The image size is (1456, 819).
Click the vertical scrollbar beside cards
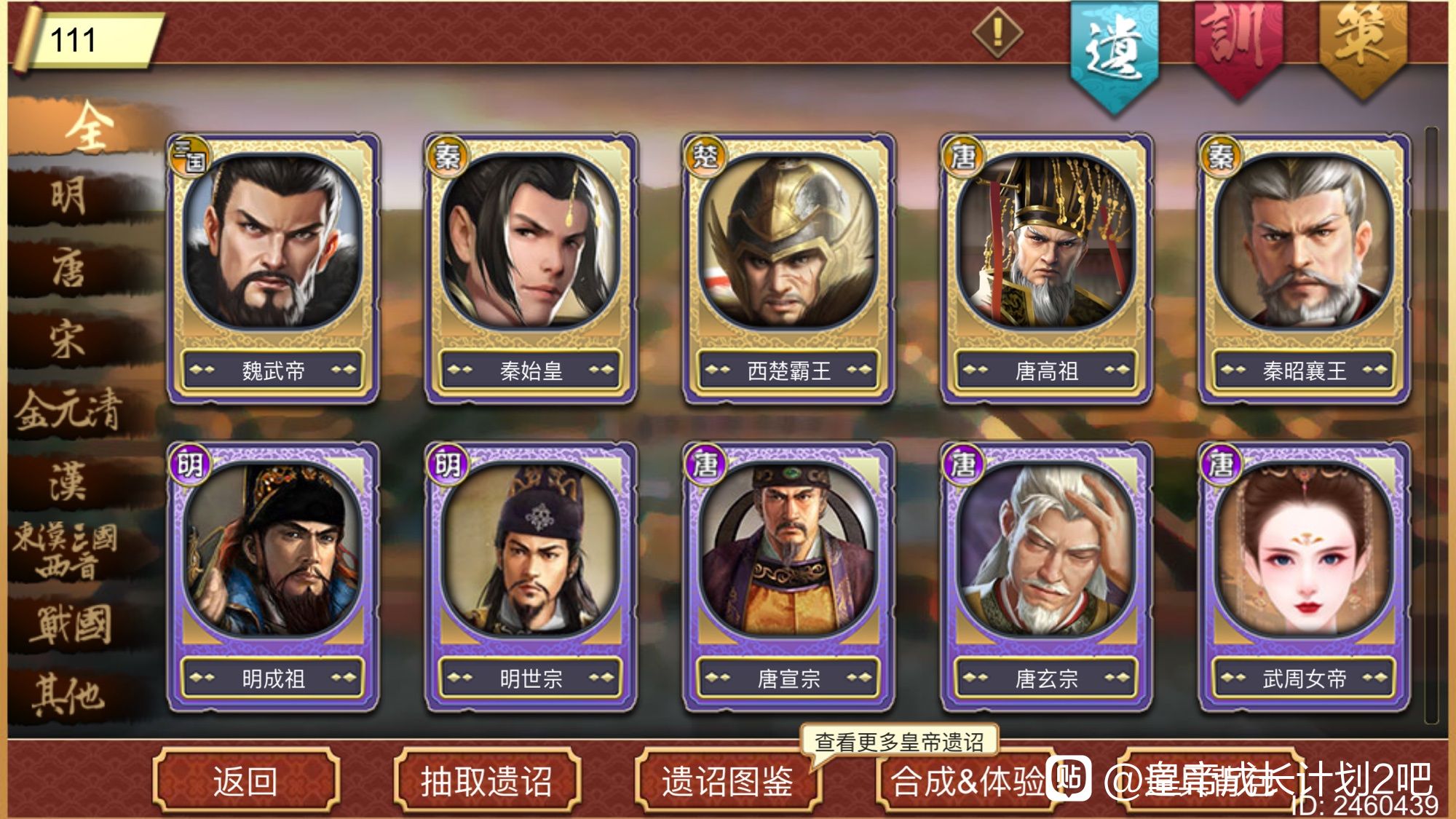click(1431, 425)
